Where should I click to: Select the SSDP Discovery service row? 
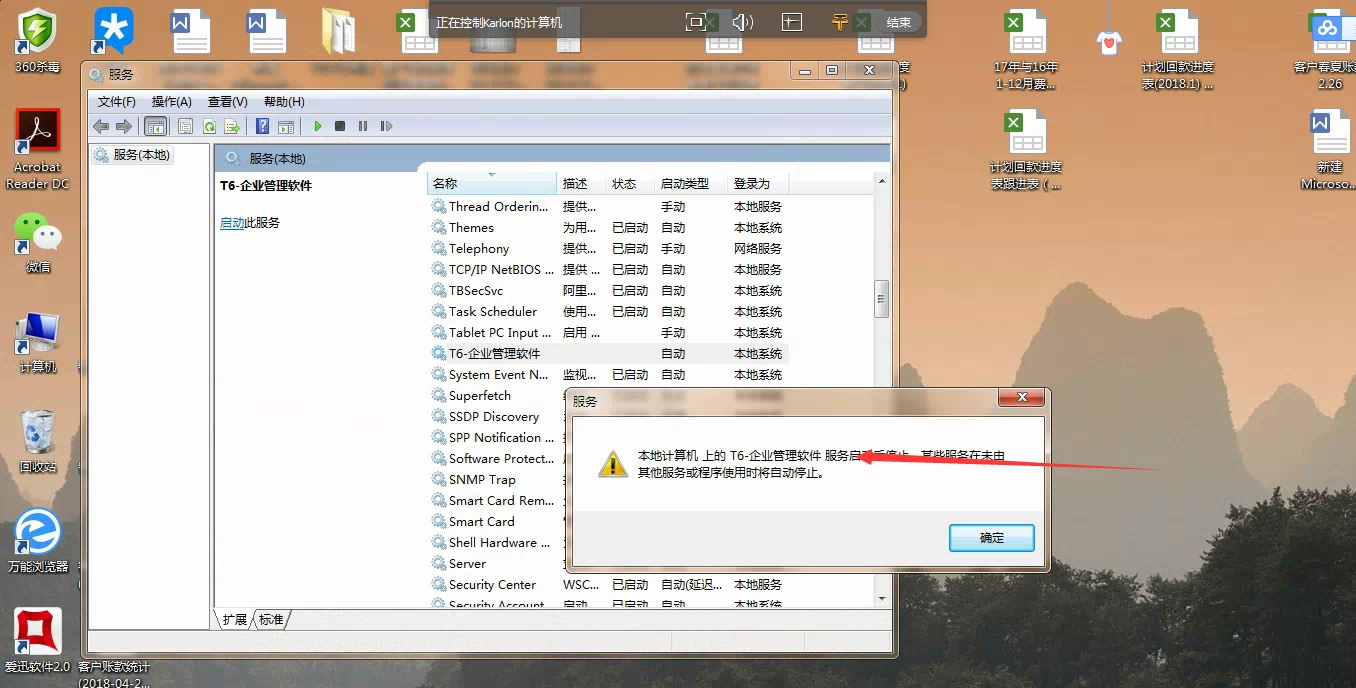pos(498,417)
